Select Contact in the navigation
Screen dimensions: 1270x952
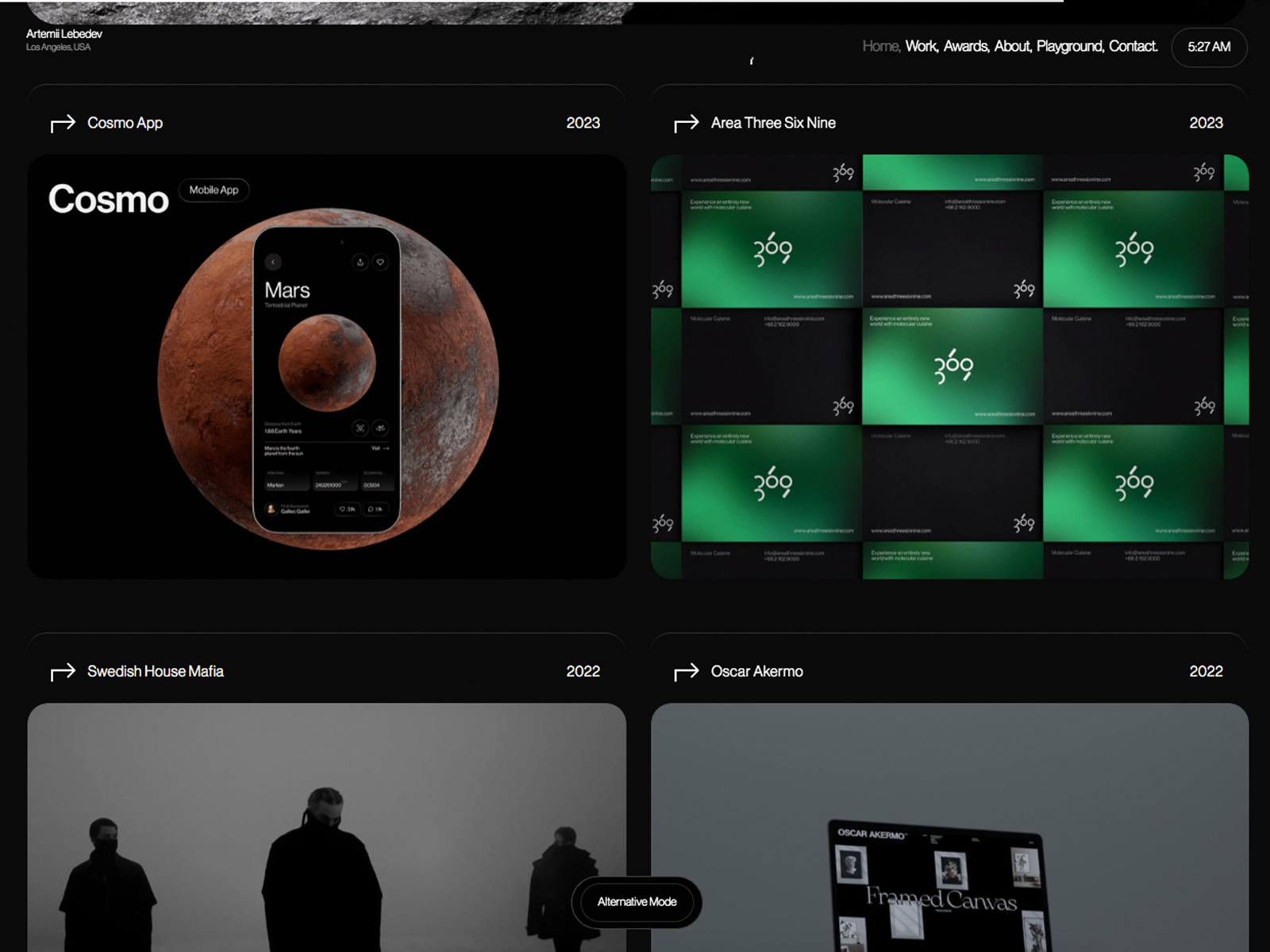(1133, 47)
